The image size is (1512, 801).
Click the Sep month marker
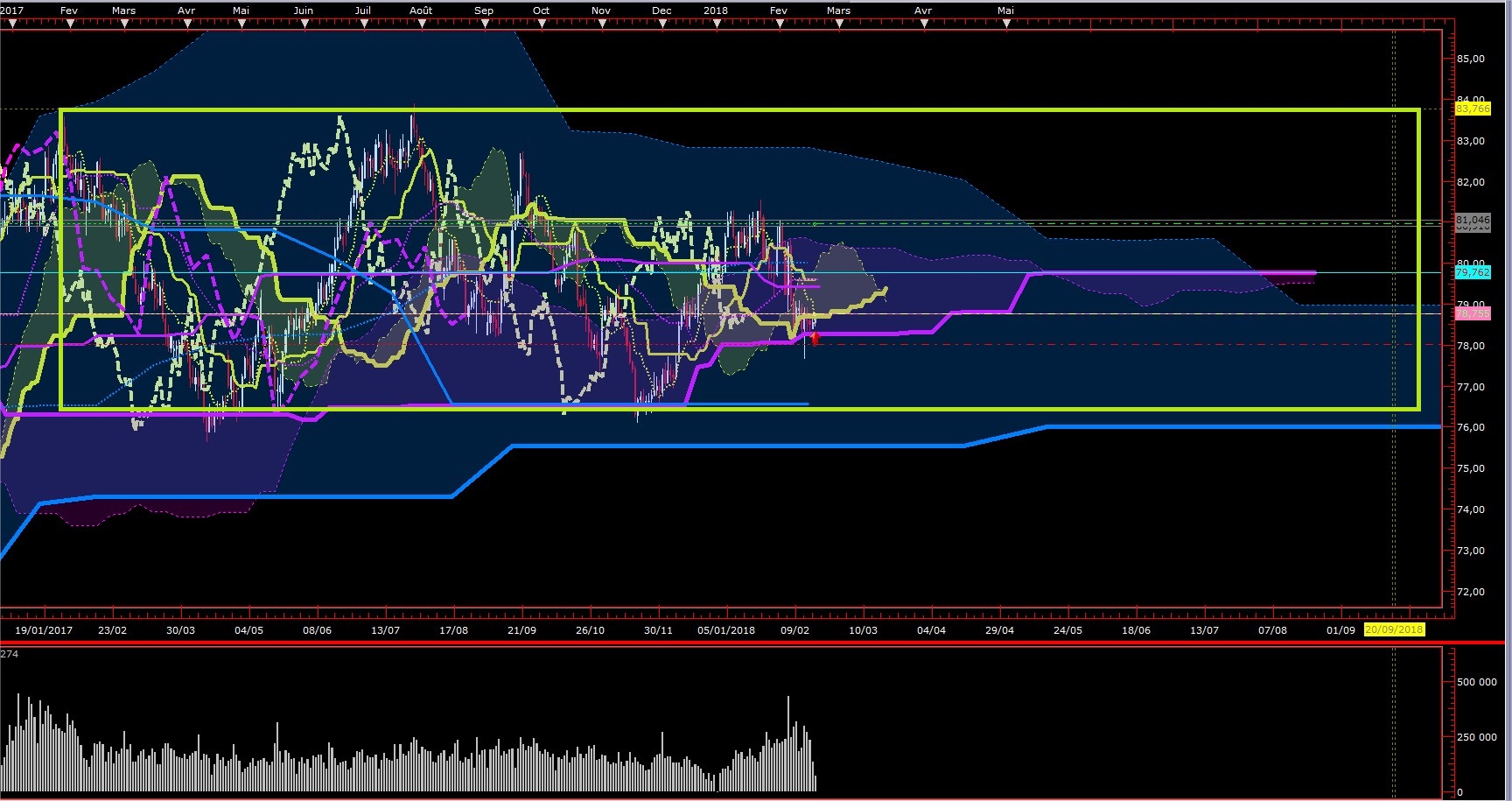click(x=484, y=11)
